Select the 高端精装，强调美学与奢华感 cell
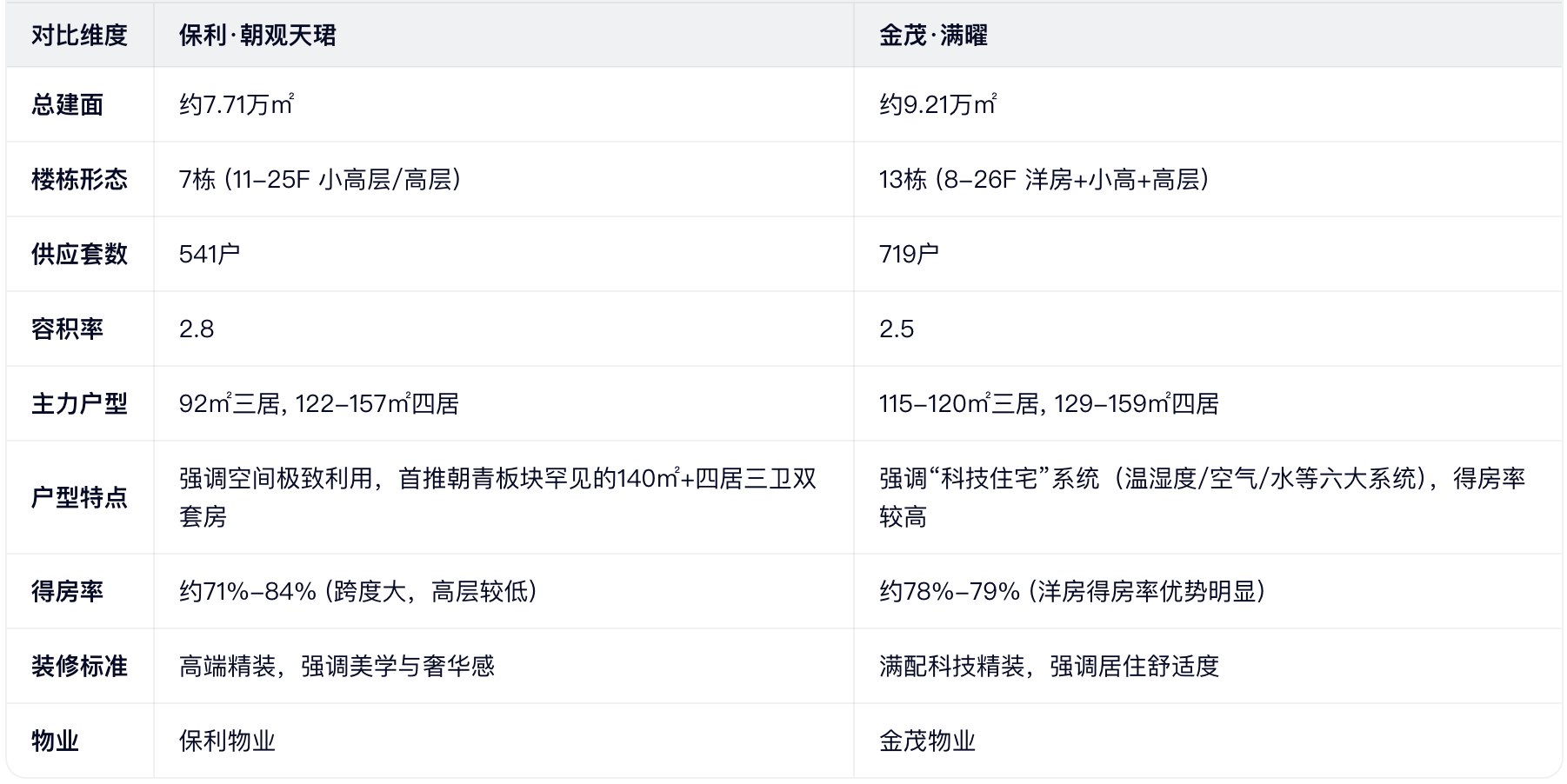 (x=337, y=667)
